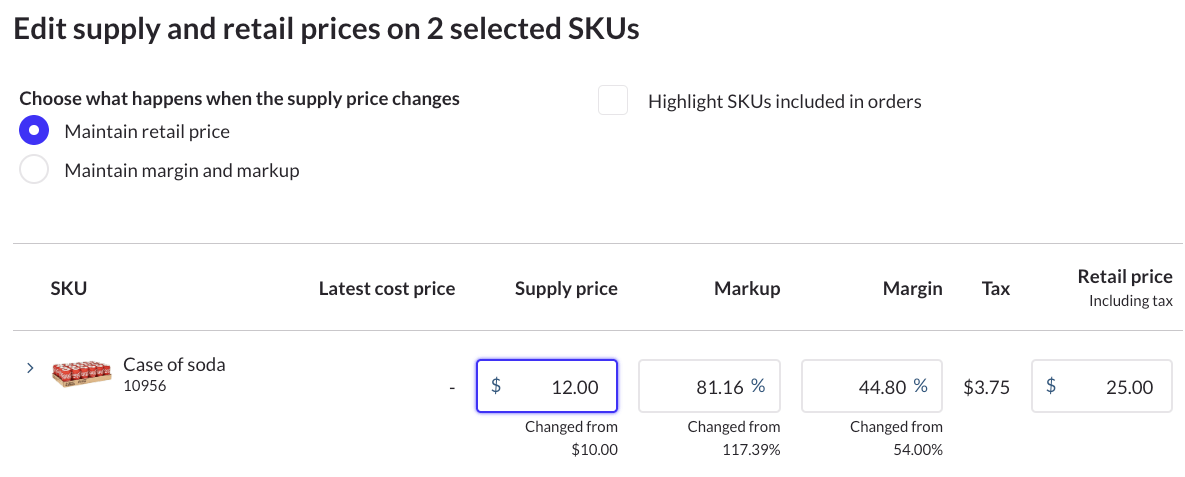Screen dimensions: 1185x477
Task: Choose Maintain margin and markup radio button
Action: pyautogui.click(x=35, y=170)
